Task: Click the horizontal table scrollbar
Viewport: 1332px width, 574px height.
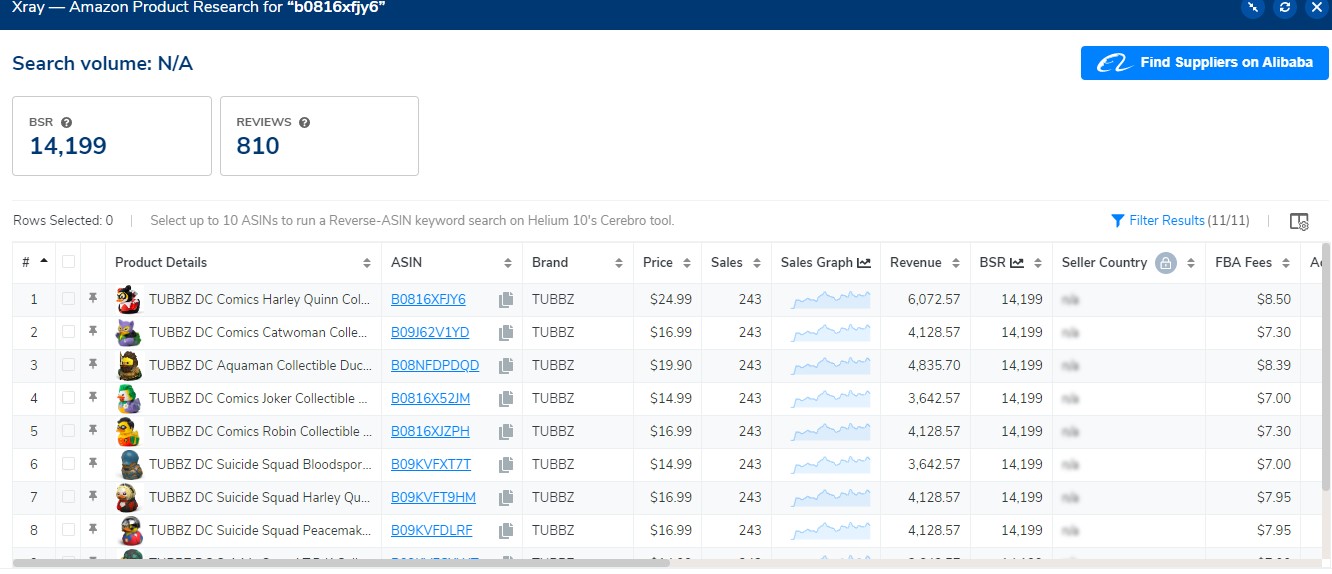Action: [x=342, y=563]
